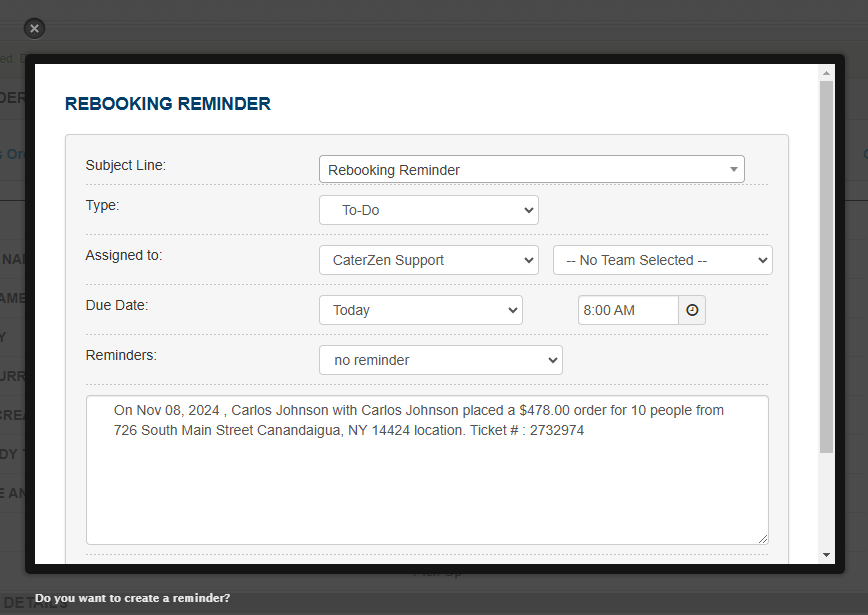The image size is (868, 615).
Task: Open the No Team Selected dropdown
Action: (x=663, y=260)
